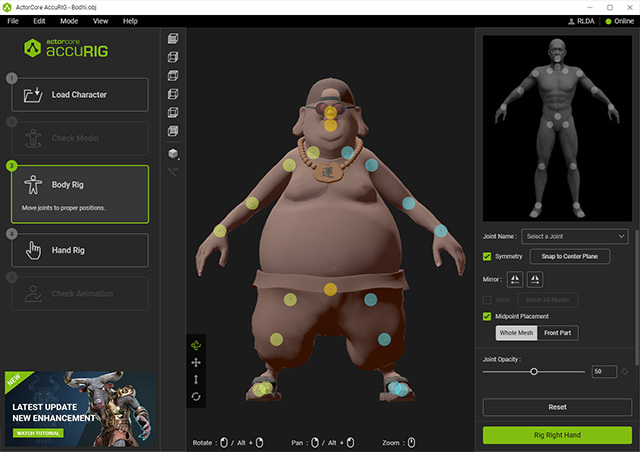Click the Joint Opacity slider handle

(534, 371)
